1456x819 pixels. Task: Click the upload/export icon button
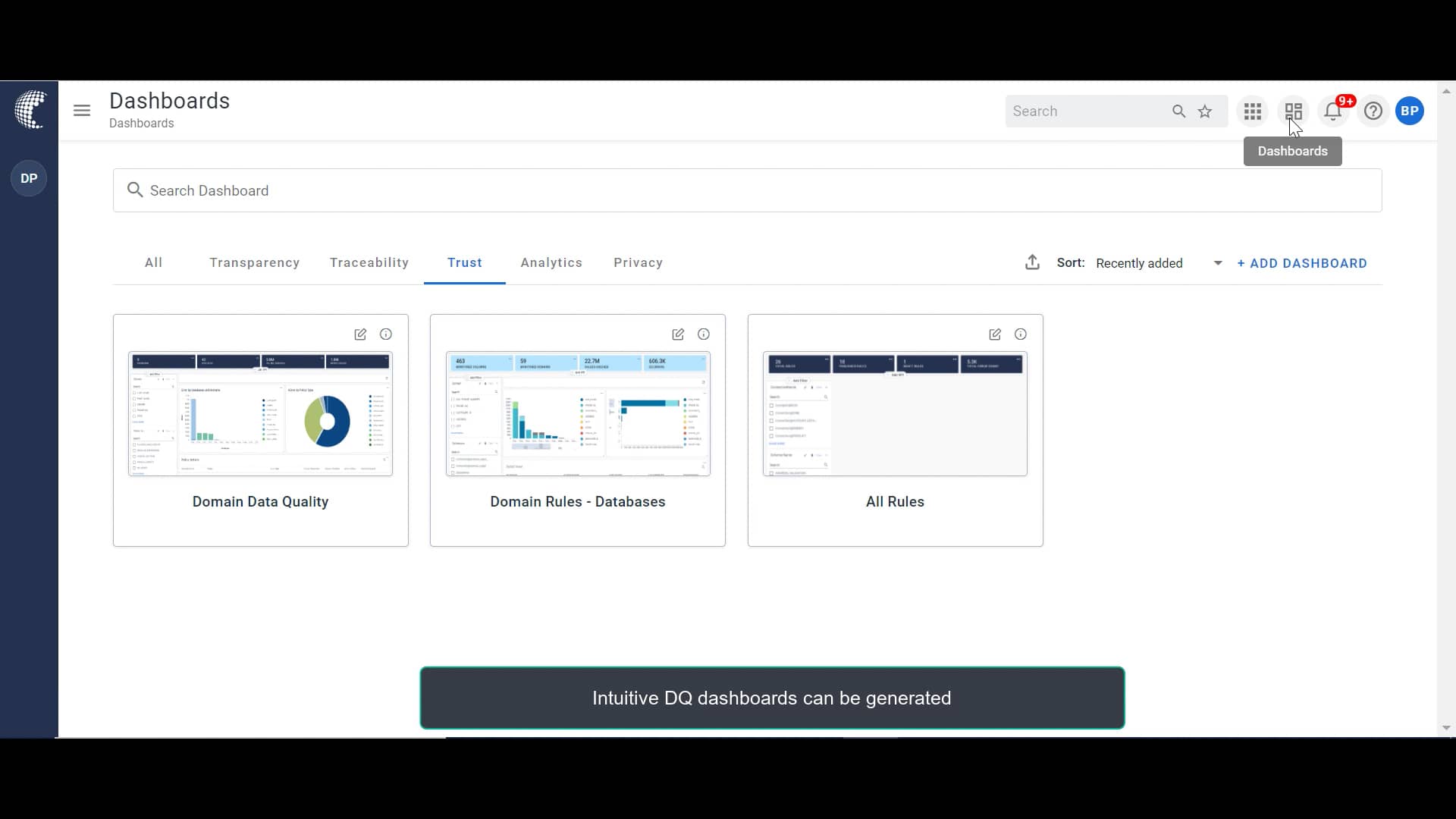(x=1032, y=262)
